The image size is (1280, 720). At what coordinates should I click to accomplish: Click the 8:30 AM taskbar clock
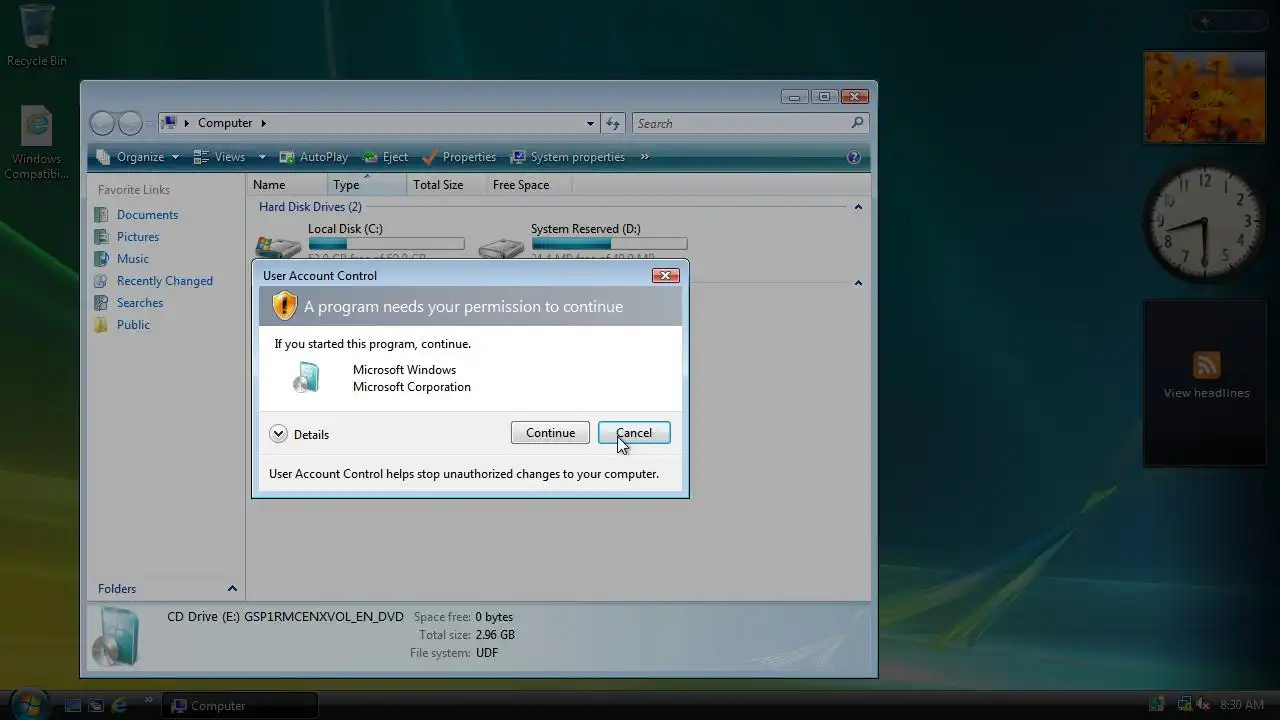tap(1242, 705)
